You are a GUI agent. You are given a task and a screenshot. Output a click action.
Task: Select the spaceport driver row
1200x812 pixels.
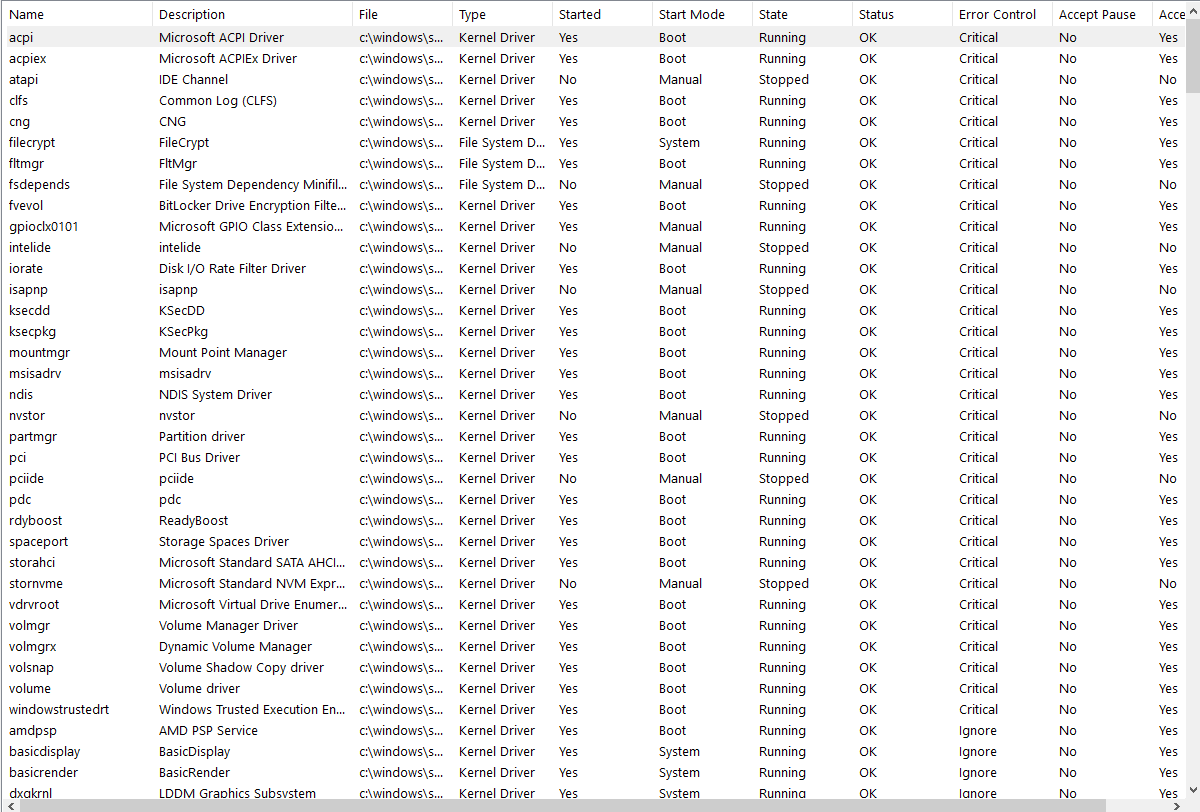[592, 541]
